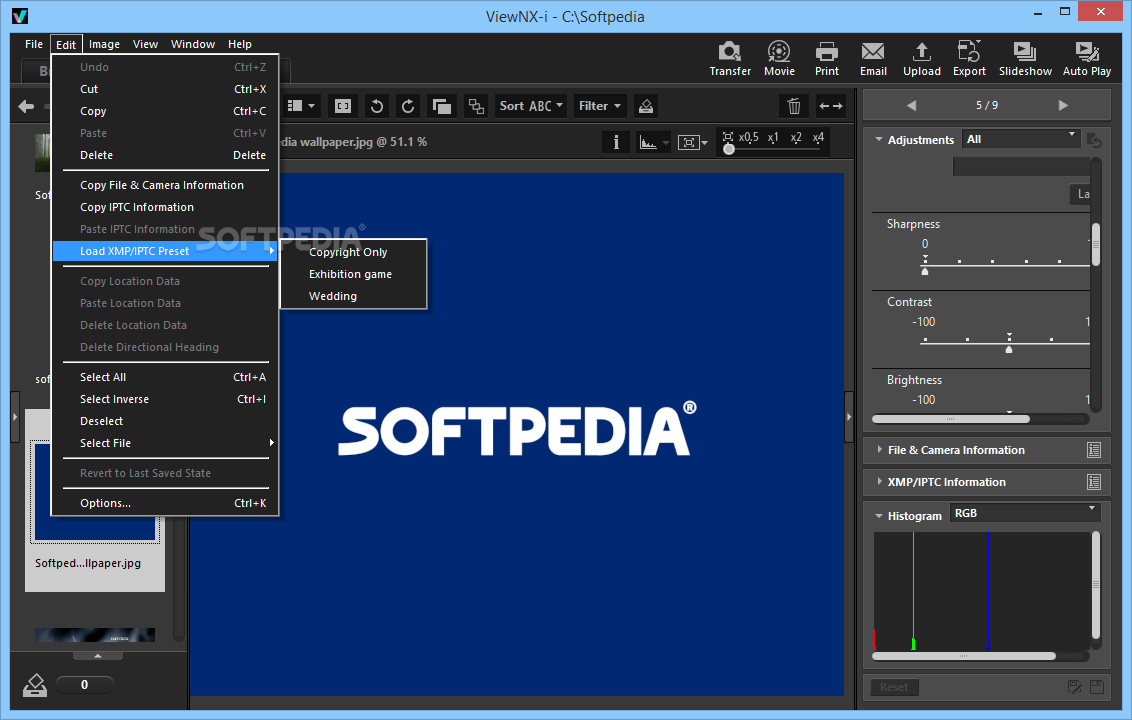Viewport: 1132px width, 720px height.
Task: Open the Help menu
Action: coord(240,44)
